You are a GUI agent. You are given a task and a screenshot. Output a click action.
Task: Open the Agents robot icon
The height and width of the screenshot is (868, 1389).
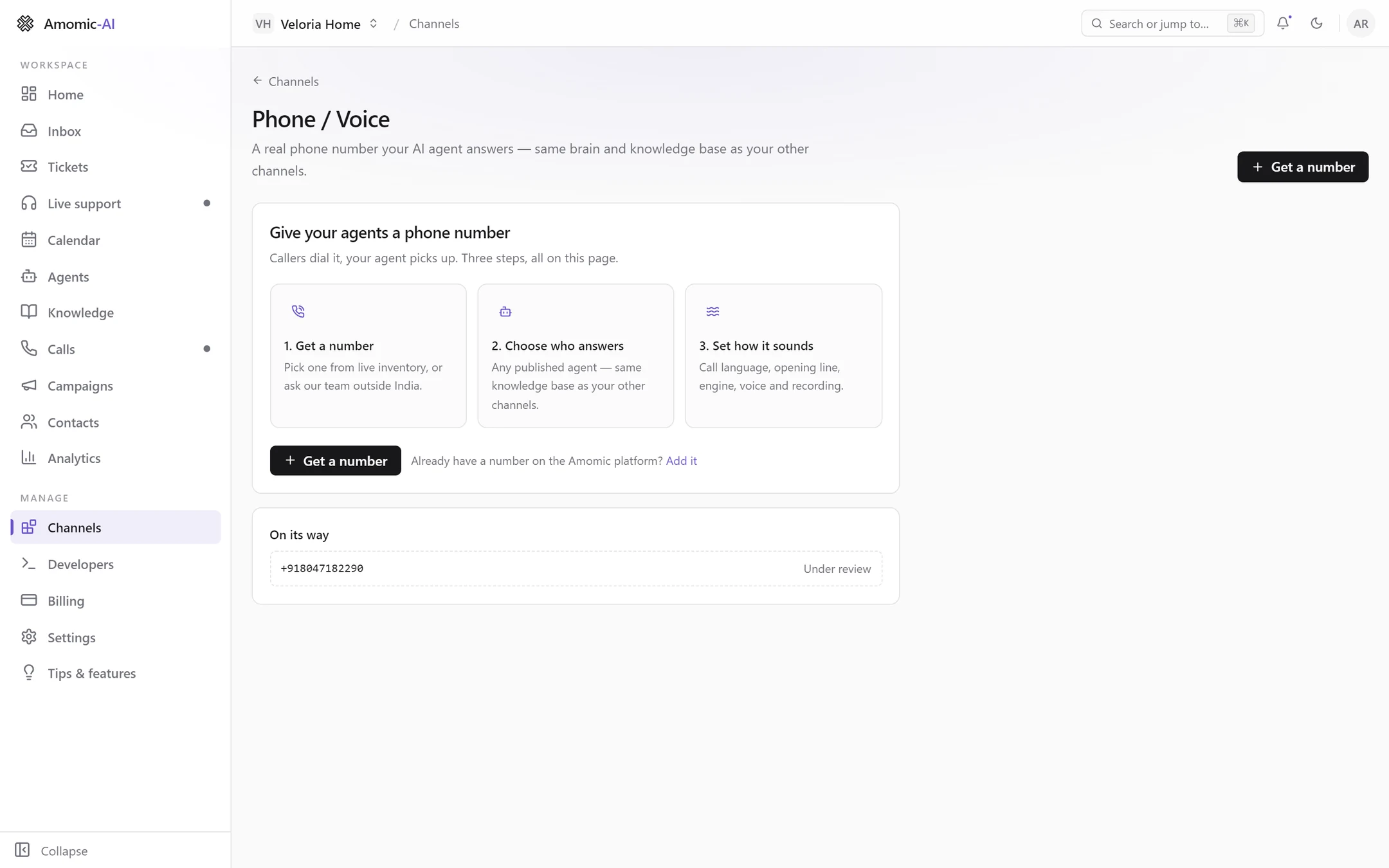pyautogui.click(x=29, y=276)
